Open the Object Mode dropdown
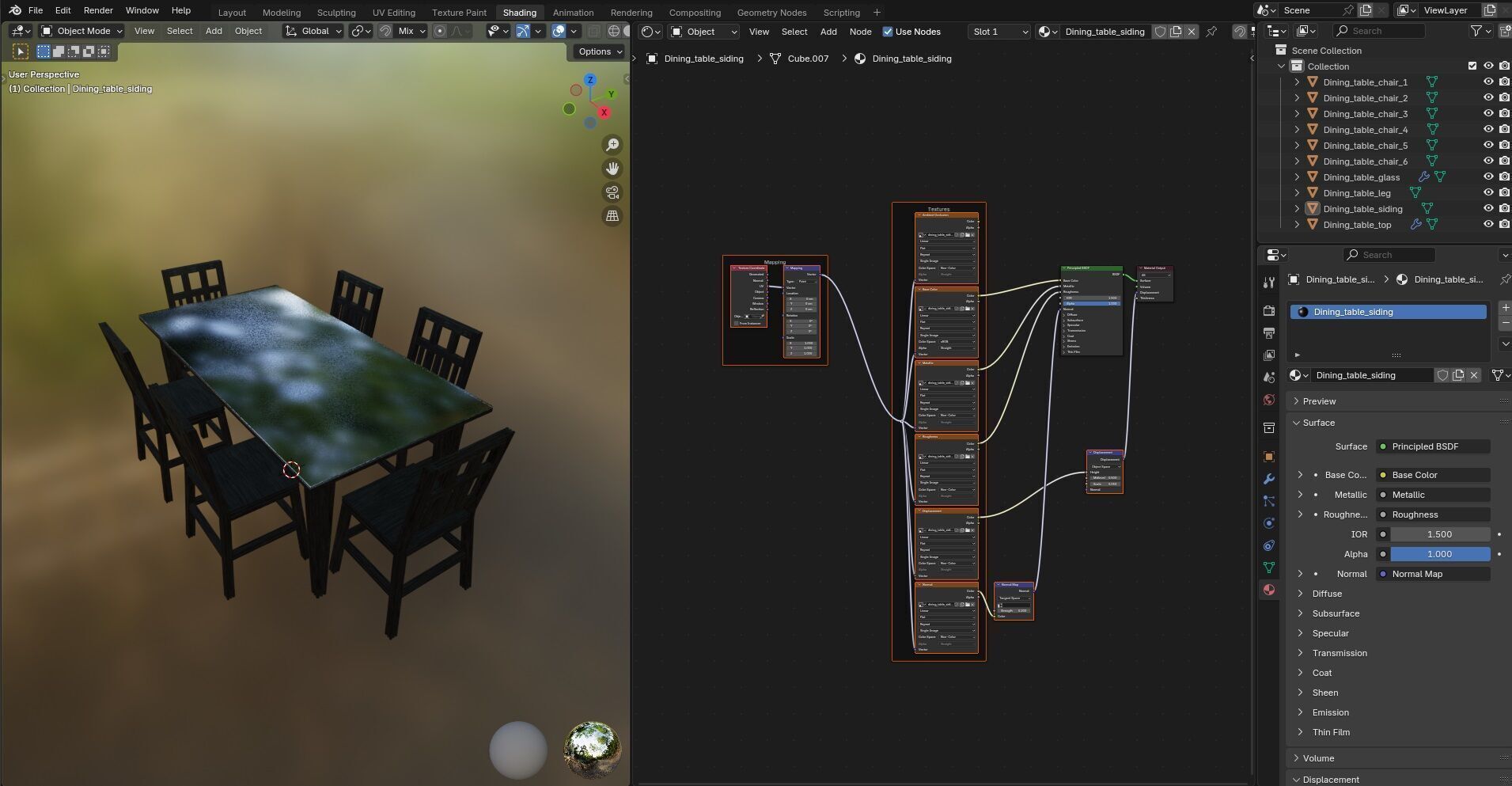Image resolution: width=1512 pixels, height=786 pixels. [x=82, y=31]
